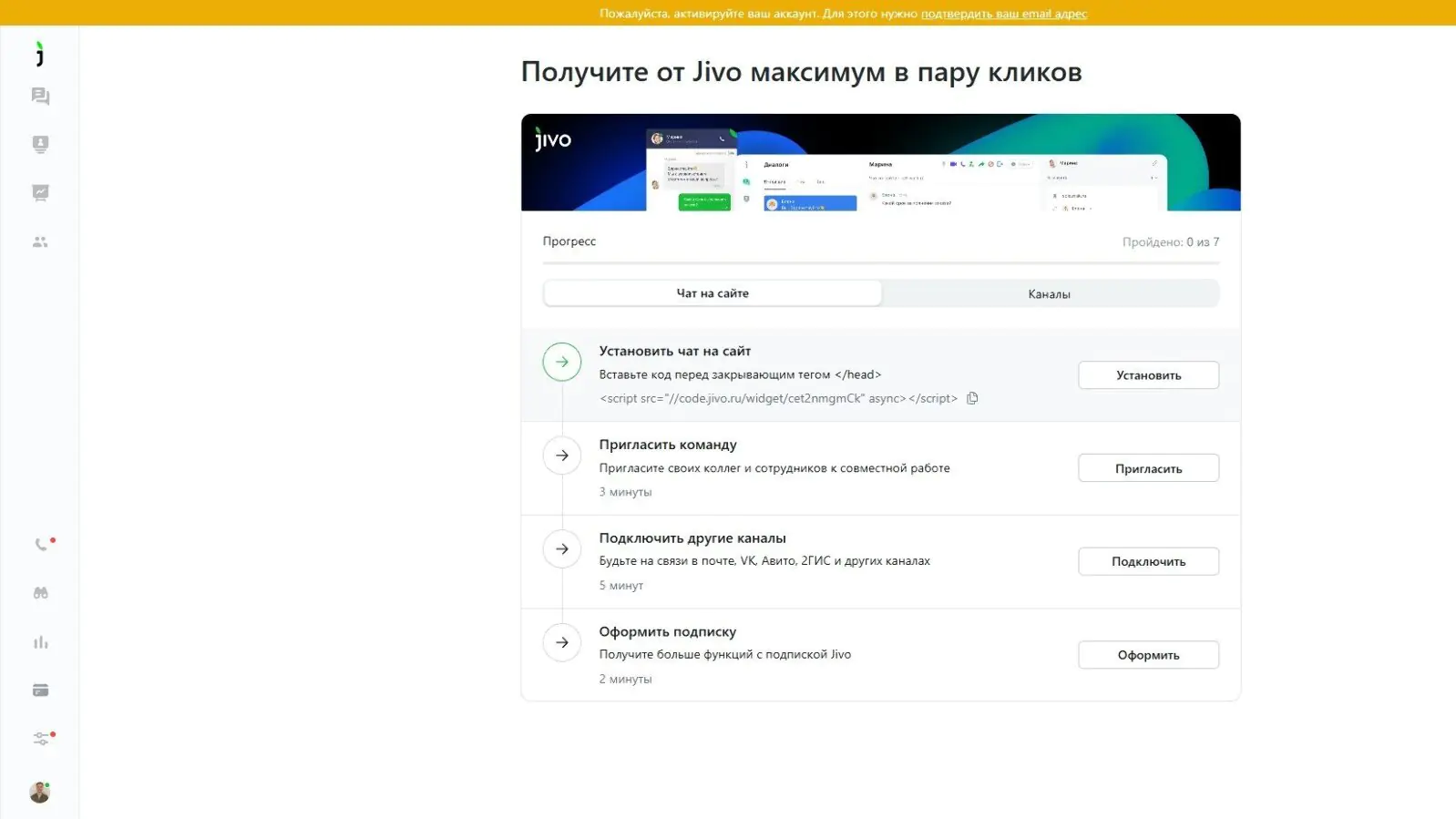Follow the подтвердить ваш email адрес link

1004,14
